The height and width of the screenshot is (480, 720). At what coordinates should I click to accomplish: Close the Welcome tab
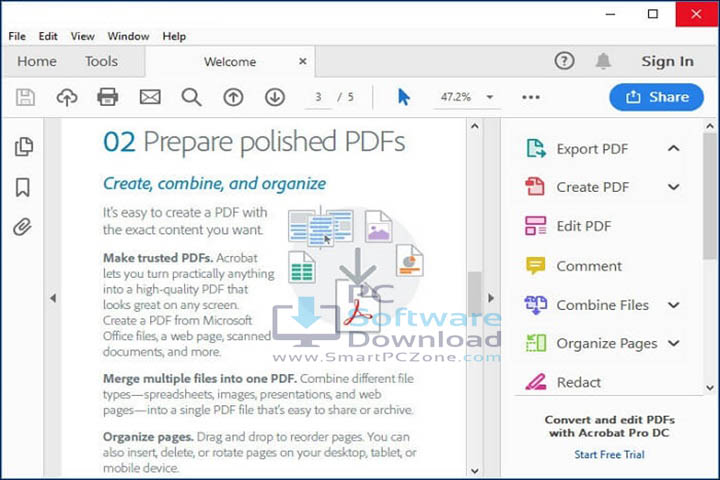pyautogui.click(x=303, y=61)
